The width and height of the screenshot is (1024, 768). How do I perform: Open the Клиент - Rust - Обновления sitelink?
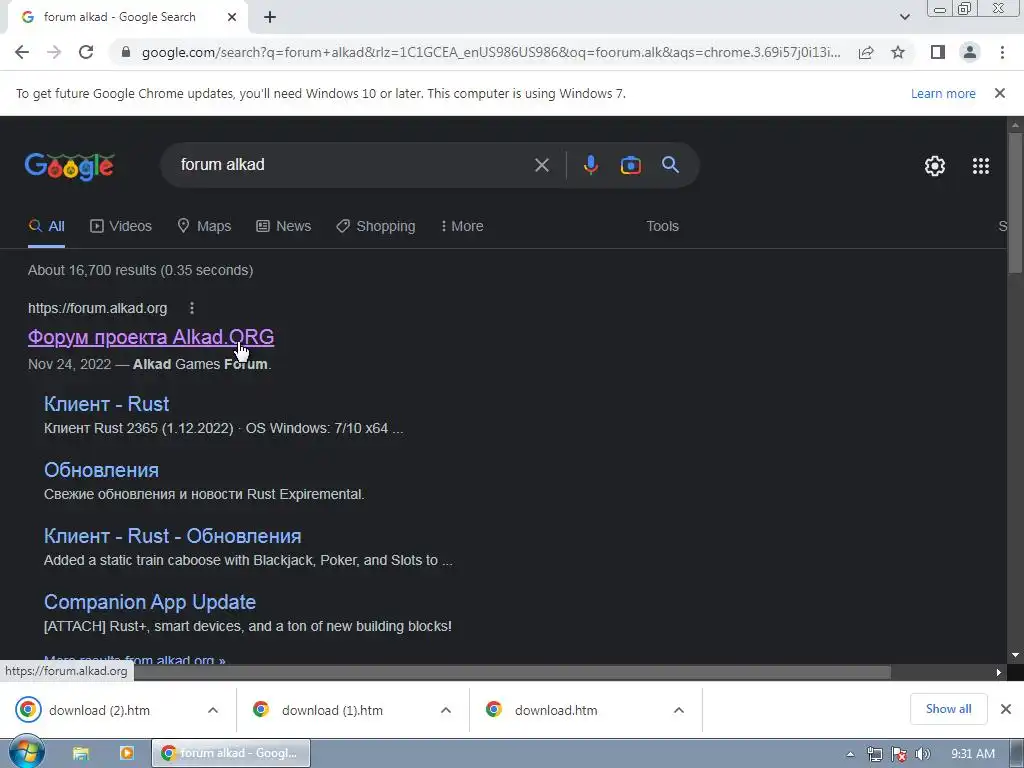(x=172, y=536)
